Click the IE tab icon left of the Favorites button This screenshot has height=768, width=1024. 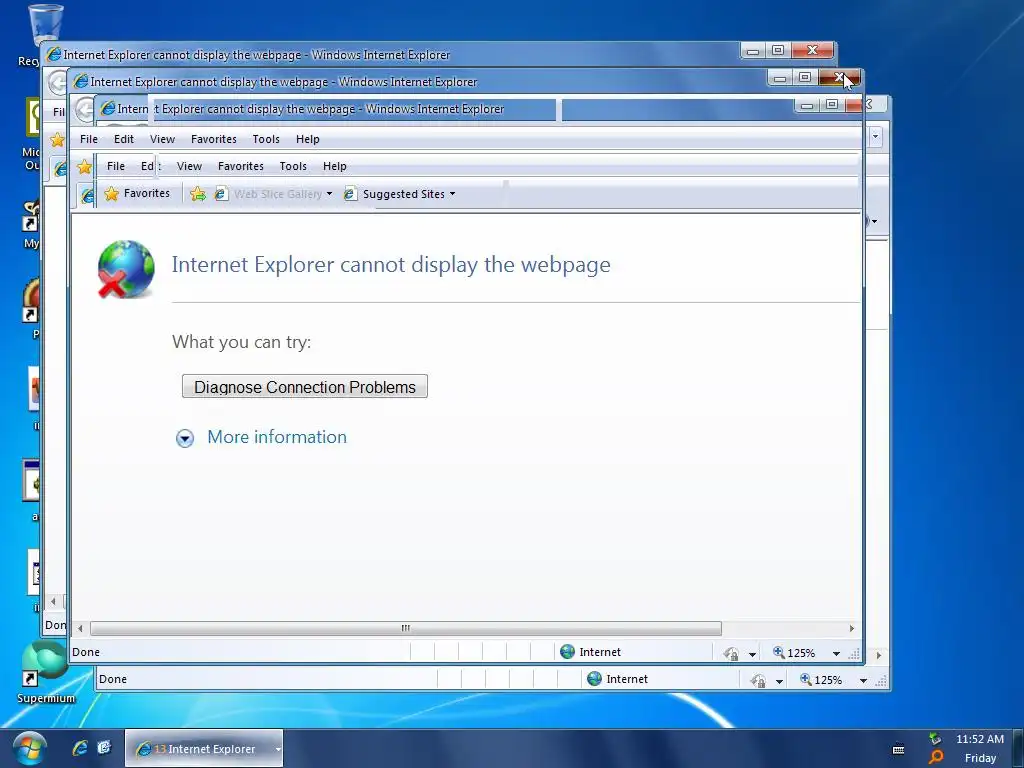tap(87, 195)
